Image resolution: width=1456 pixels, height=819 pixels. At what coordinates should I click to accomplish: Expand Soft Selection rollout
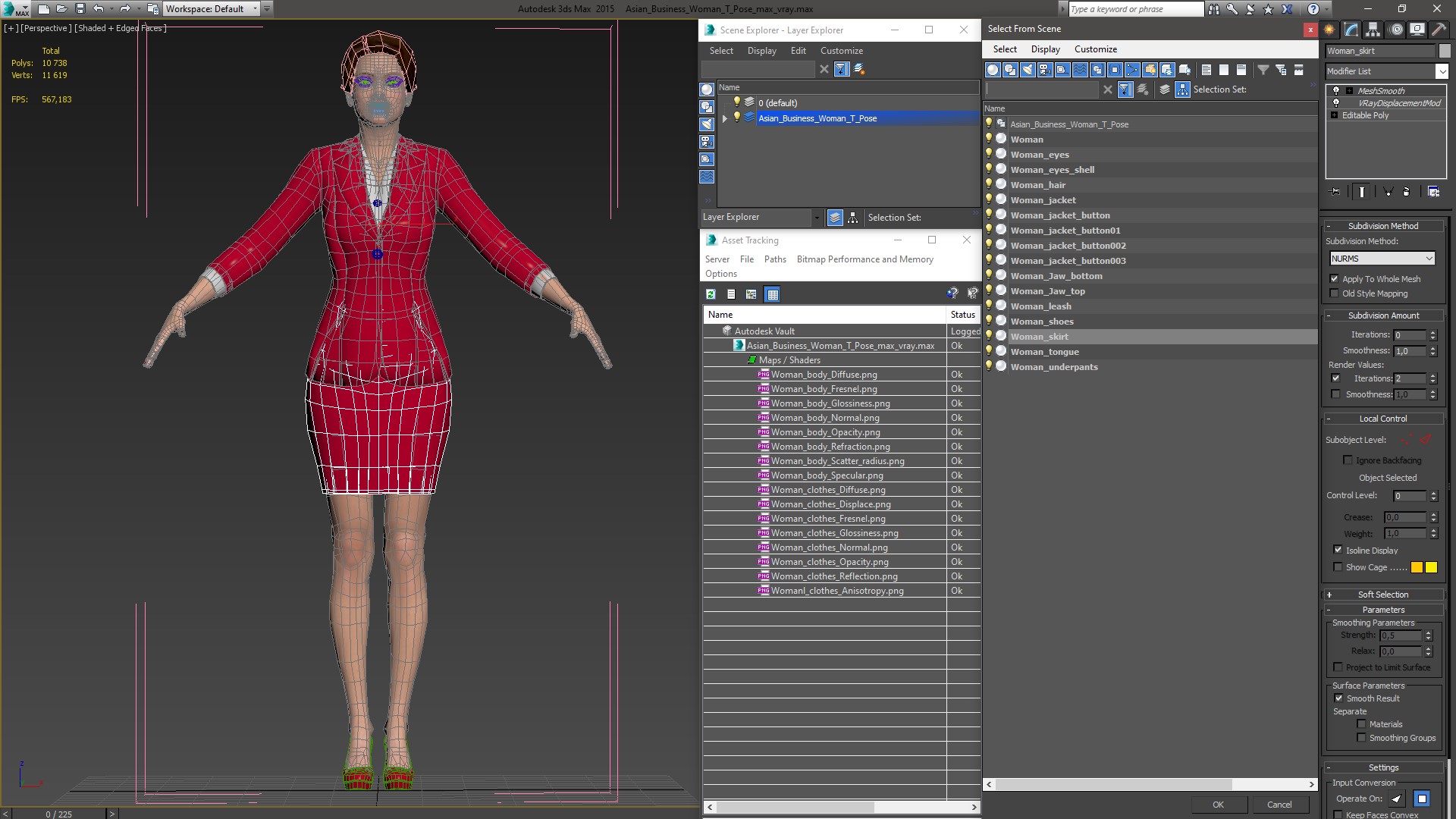click(x=1383, y=595)
